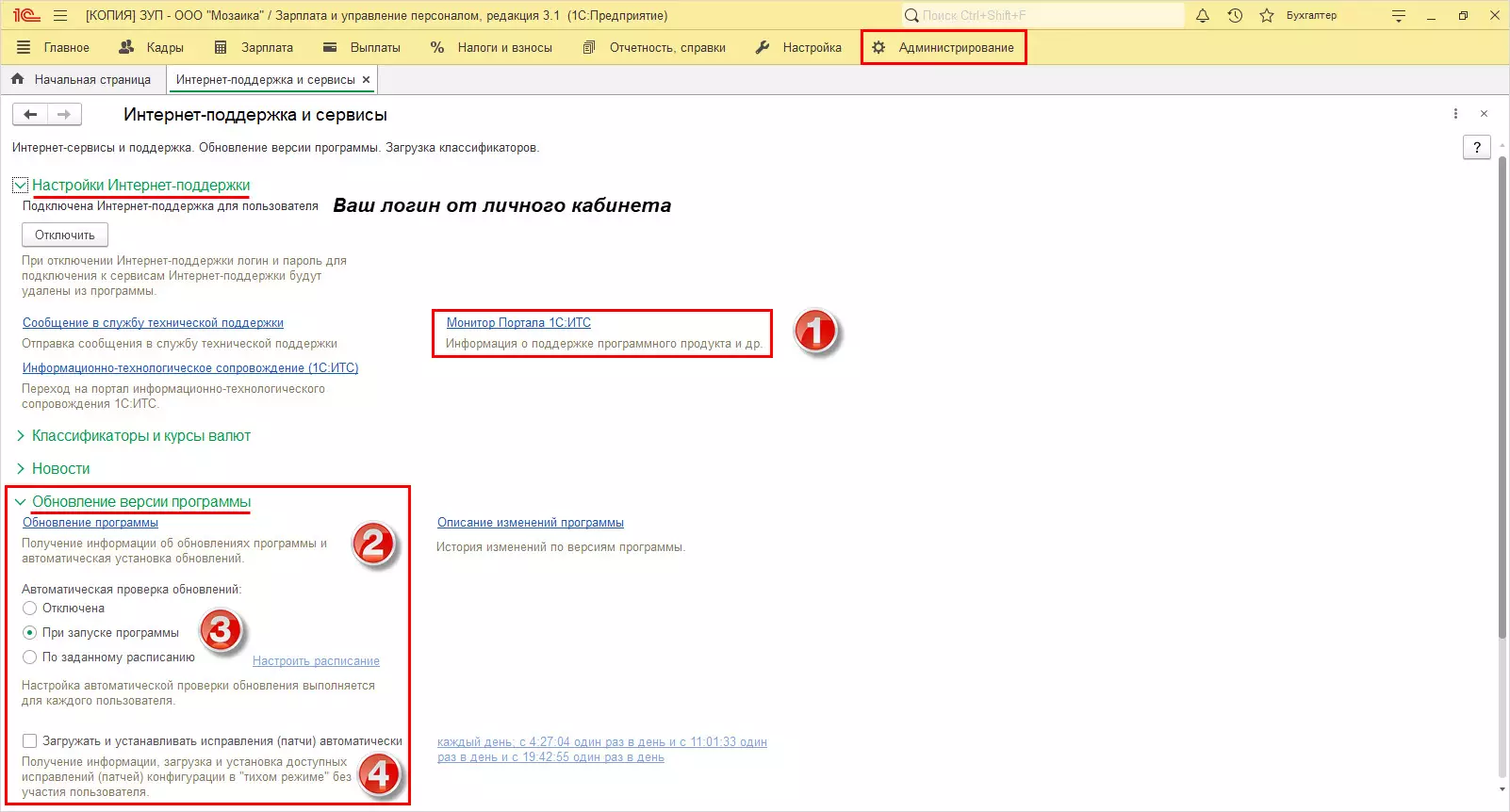Open Монитор Портала 1С:ИТС link

[518, 323]
